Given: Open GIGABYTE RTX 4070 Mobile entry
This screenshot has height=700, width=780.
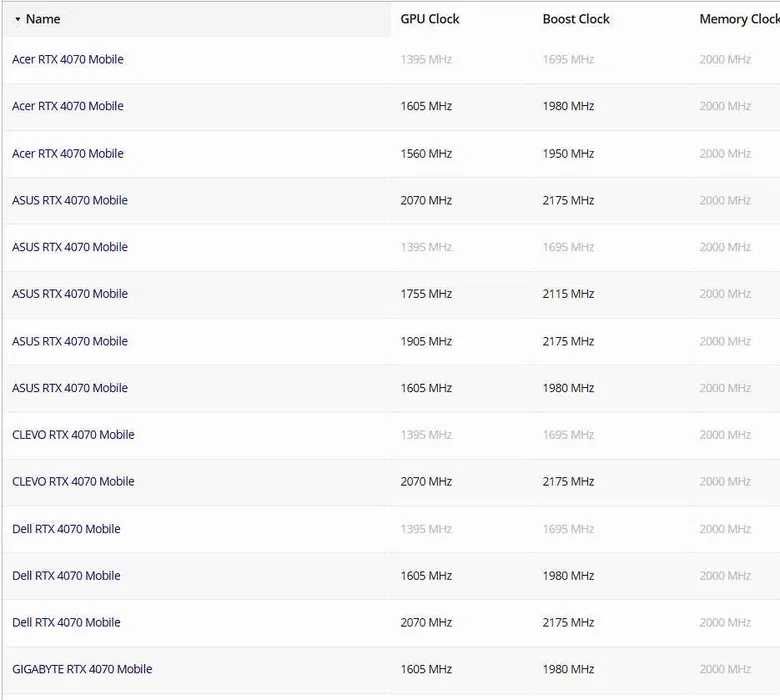Looking at the screenshot, I should point(82,669).
